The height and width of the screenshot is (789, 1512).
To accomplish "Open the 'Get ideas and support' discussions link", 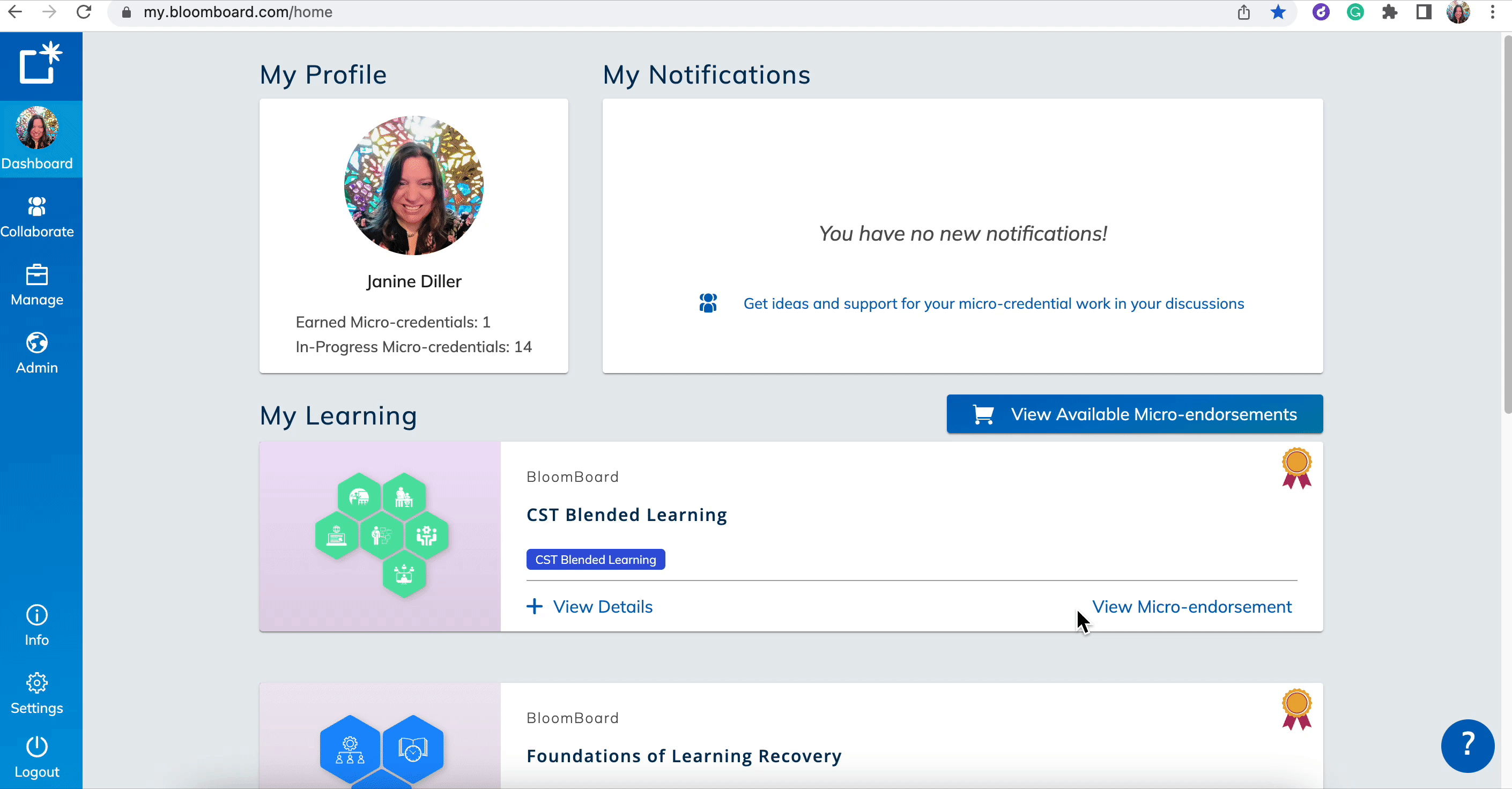I will pyautogui.click(x=993, y=304).
